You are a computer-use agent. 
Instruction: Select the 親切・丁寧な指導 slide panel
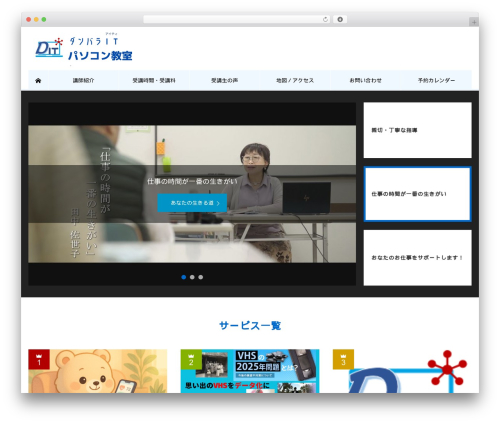(417, 130)
